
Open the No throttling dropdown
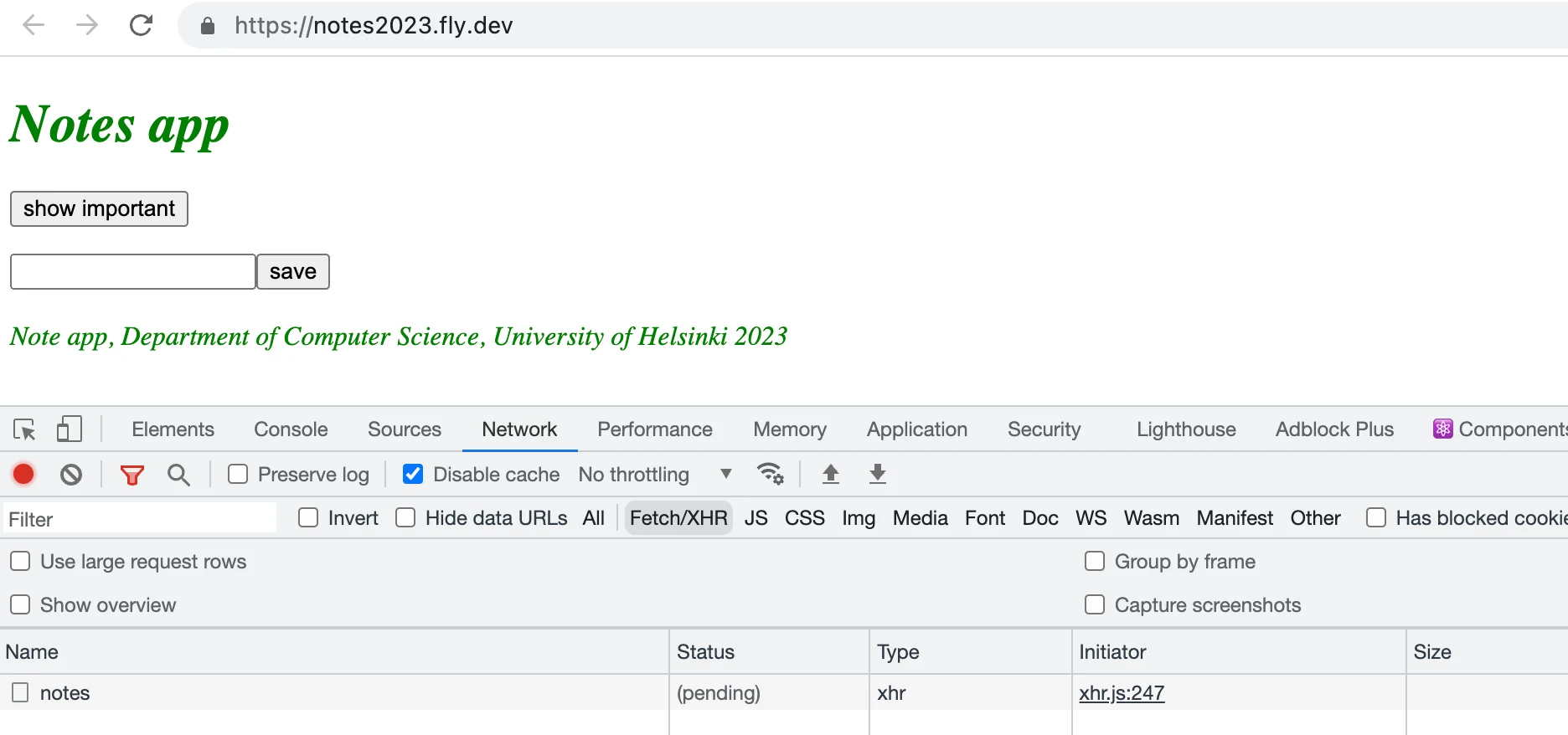point(655,475)
